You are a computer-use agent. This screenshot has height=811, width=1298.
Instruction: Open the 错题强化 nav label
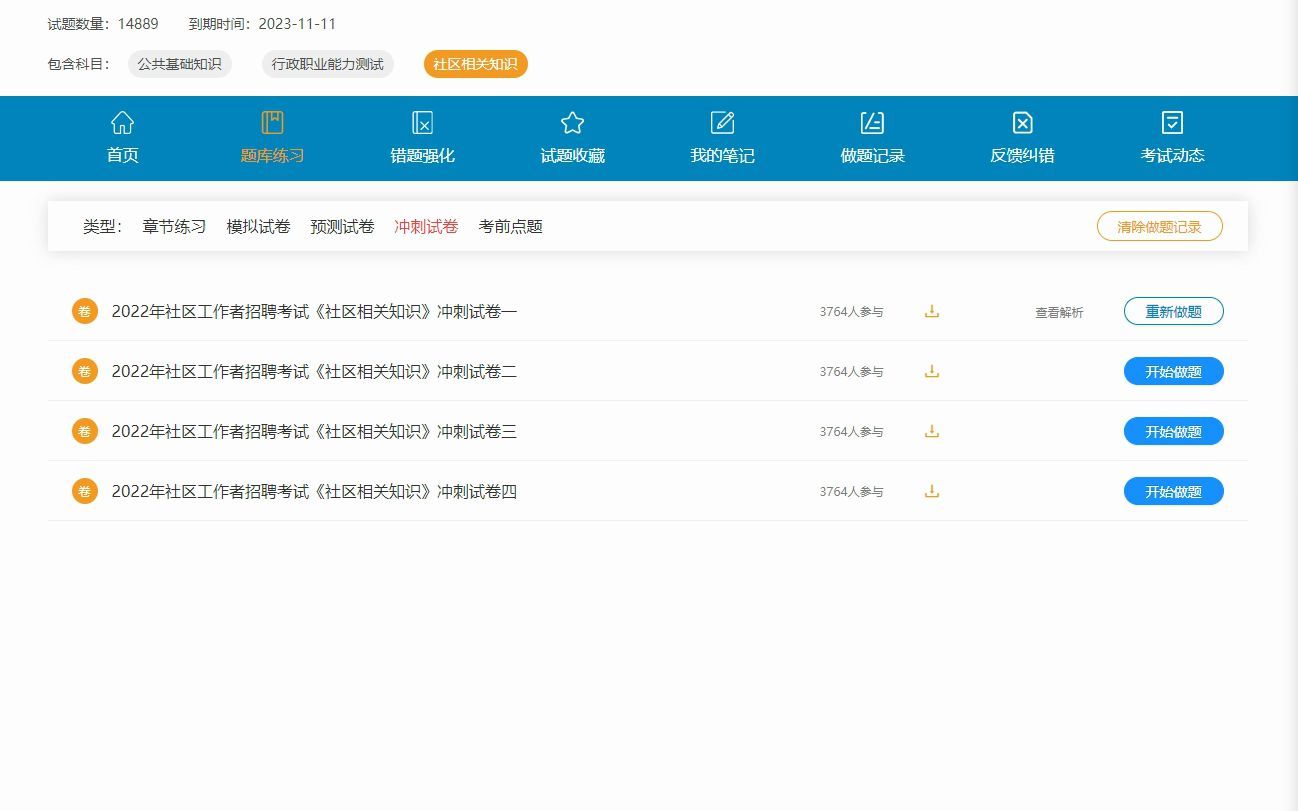(x=422, y=155)
